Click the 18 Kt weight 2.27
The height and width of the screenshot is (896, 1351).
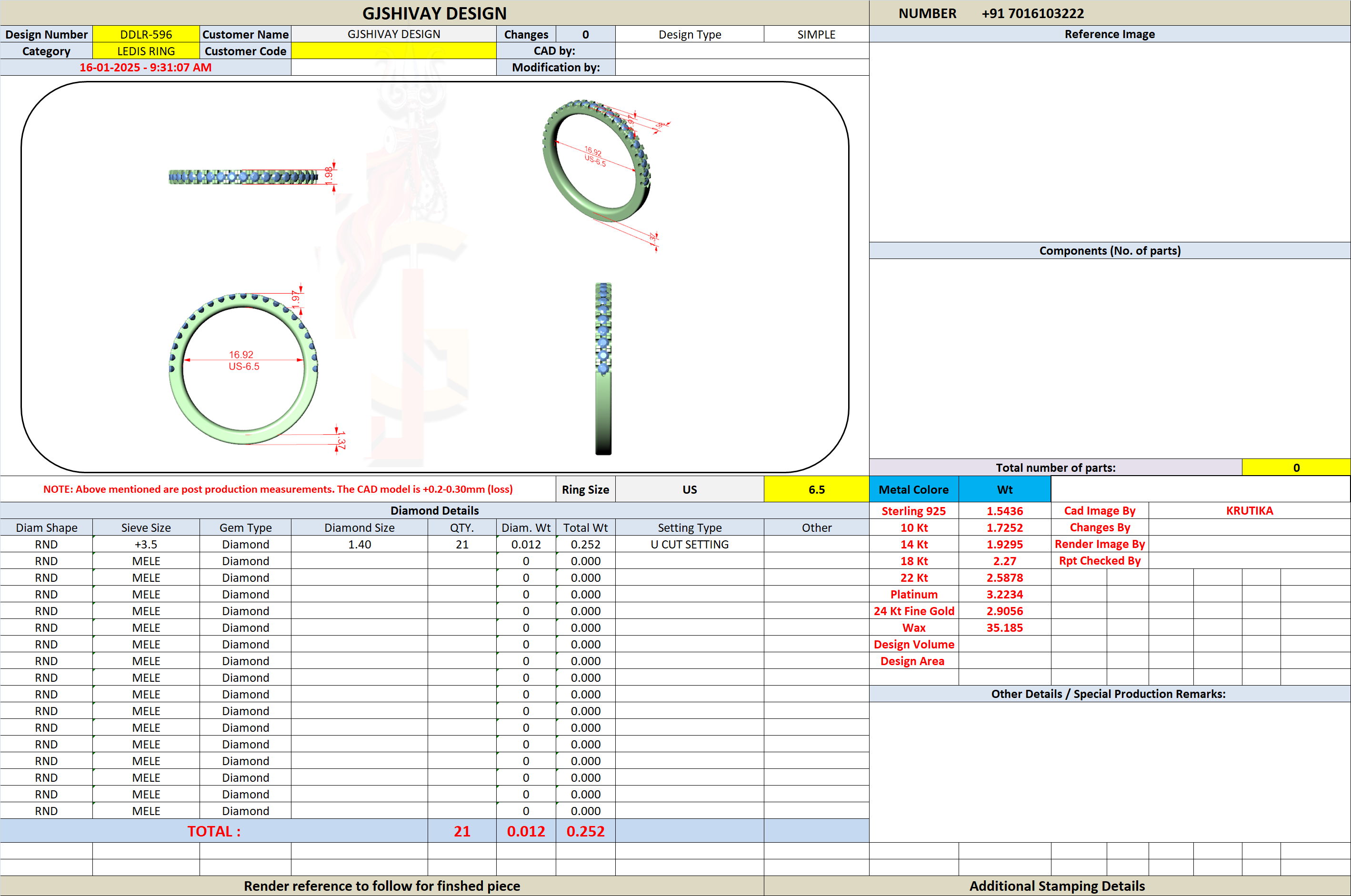(x=1004, y=560)
